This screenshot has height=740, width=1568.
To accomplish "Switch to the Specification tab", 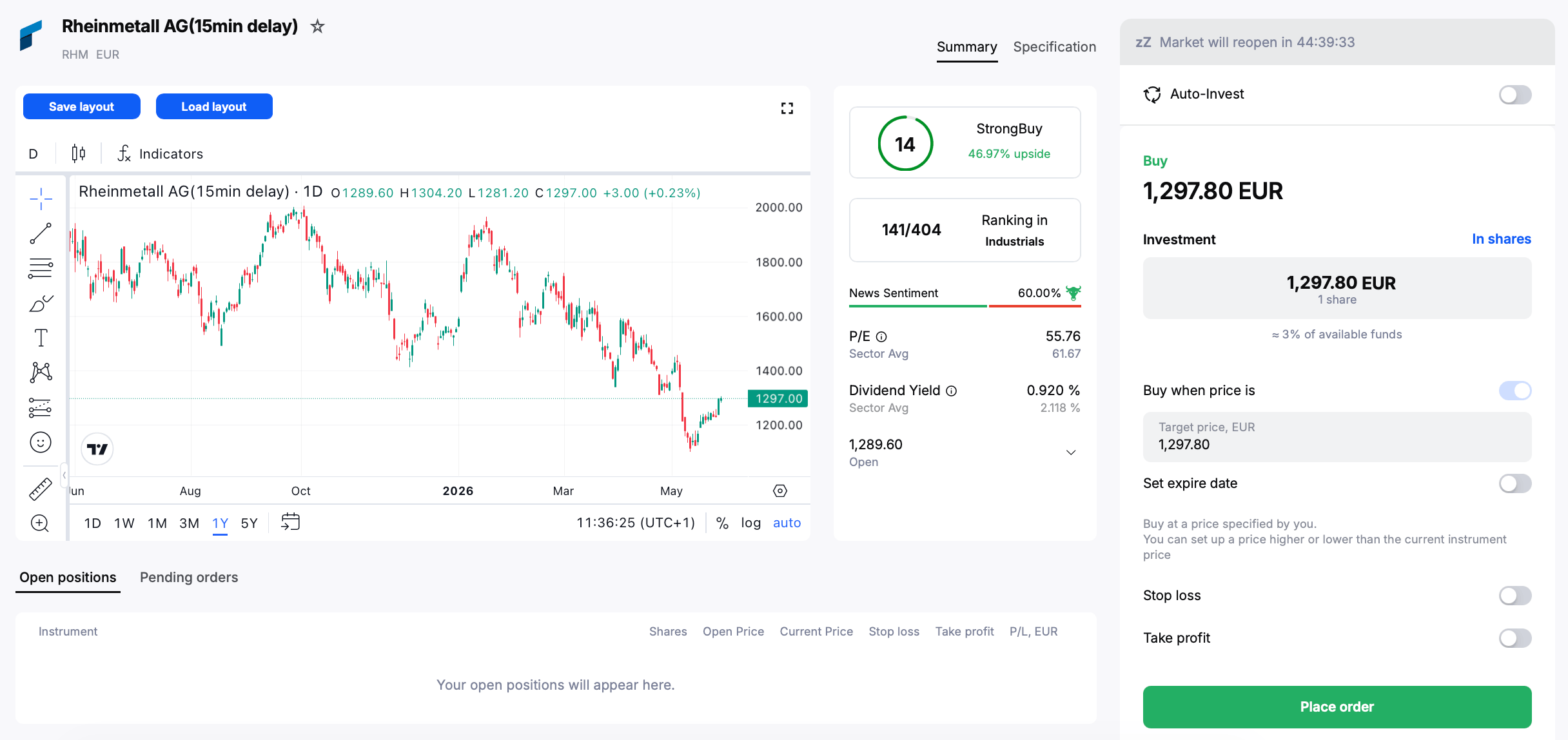I will tap(1054, 47).
